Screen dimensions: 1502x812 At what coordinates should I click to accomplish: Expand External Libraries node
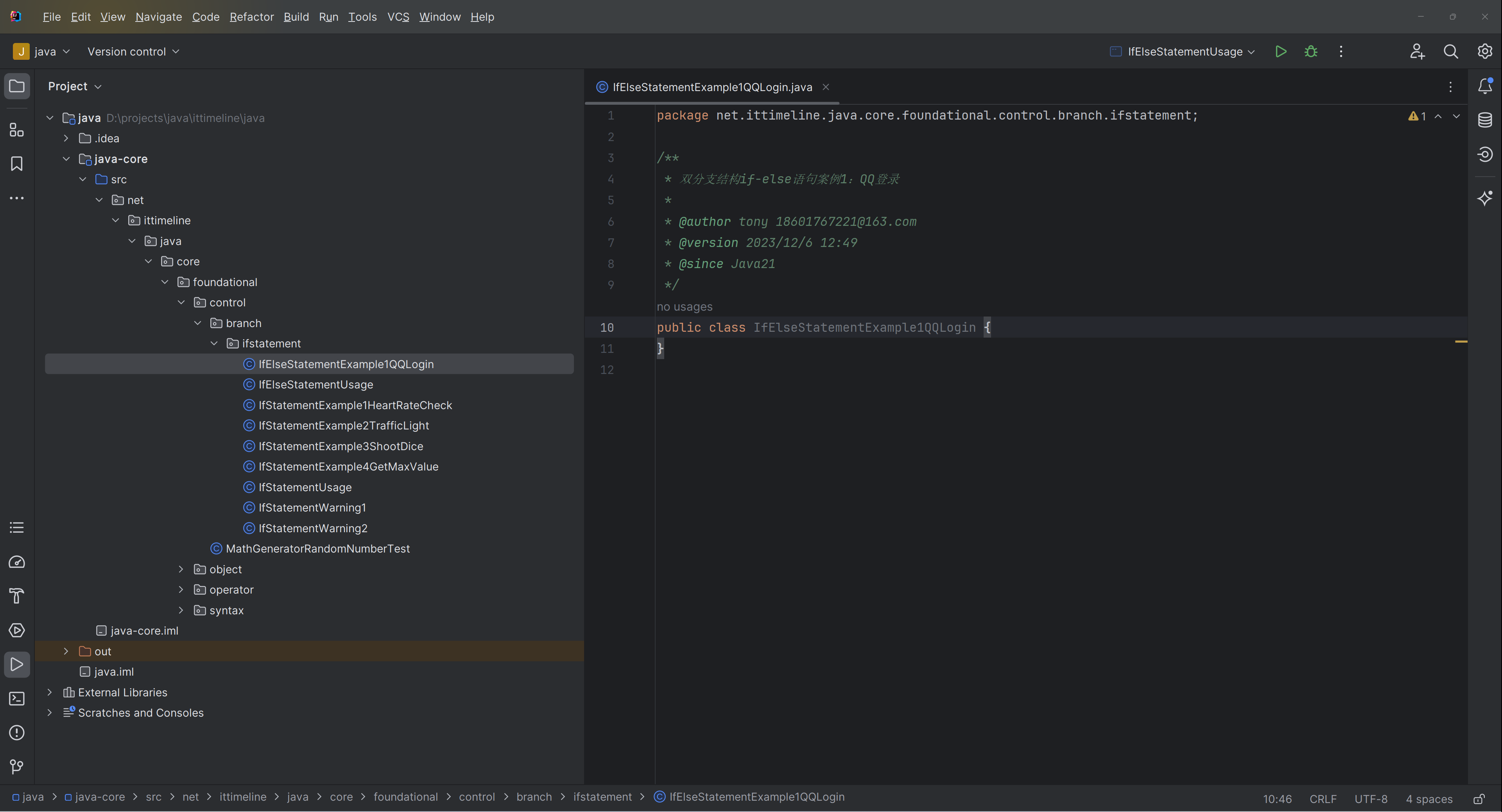50,692
